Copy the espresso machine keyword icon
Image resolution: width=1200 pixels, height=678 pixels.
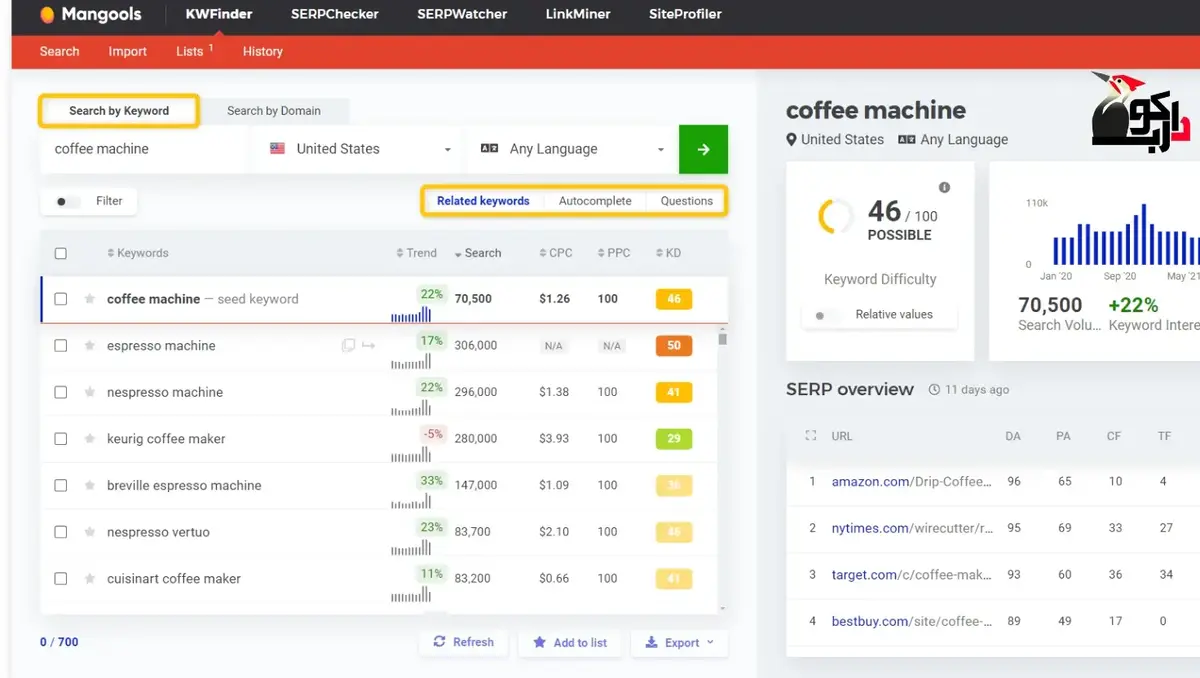348,345
